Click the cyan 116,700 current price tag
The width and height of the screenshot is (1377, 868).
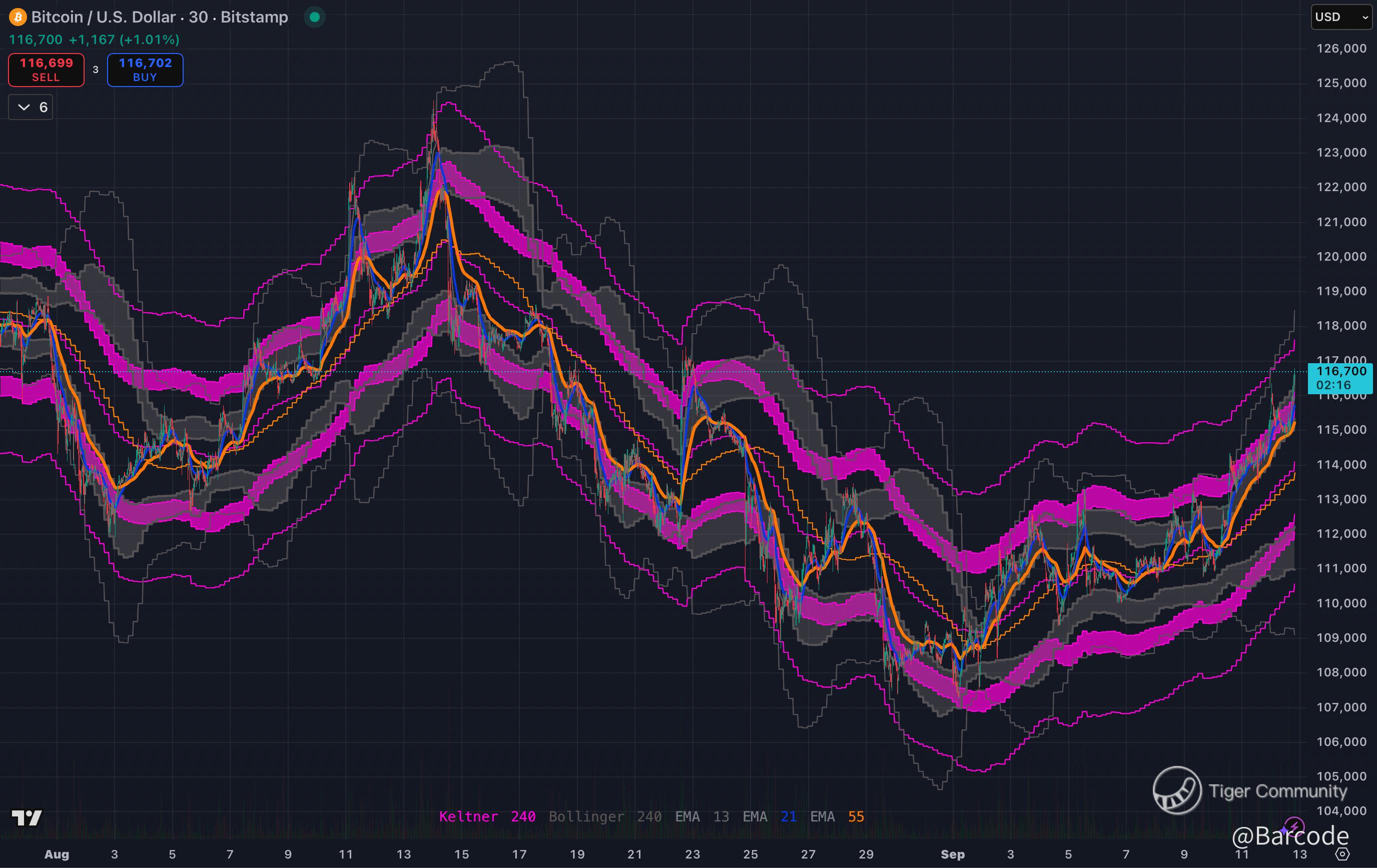[1340, 378]
